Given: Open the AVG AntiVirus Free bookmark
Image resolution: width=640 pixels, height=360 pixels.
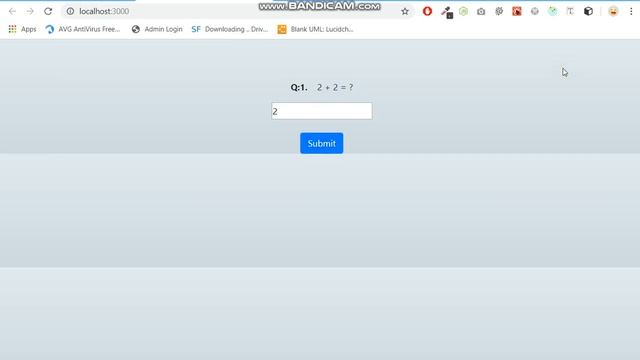Looking at the screenshot, I should pyautogui.click(x=83, y=29).
